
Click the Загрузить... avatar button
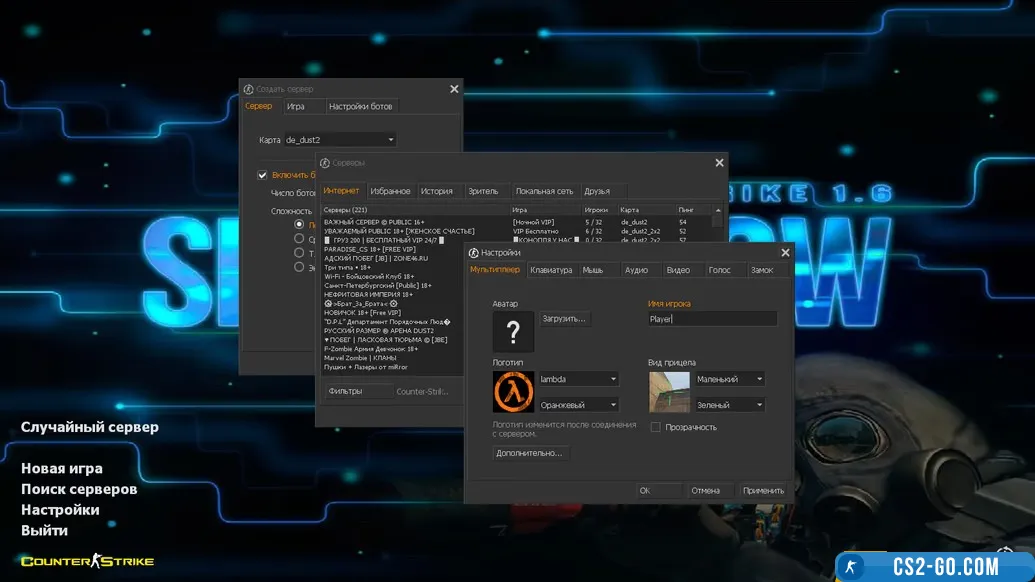(x=565, y=319)
